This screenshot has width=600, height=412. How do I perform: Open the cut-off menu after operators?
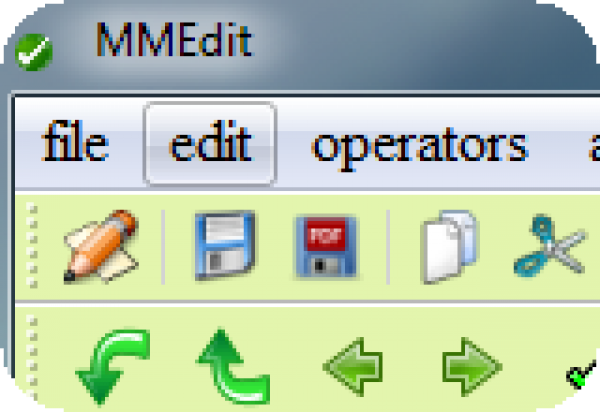click(x=594, y=147)
